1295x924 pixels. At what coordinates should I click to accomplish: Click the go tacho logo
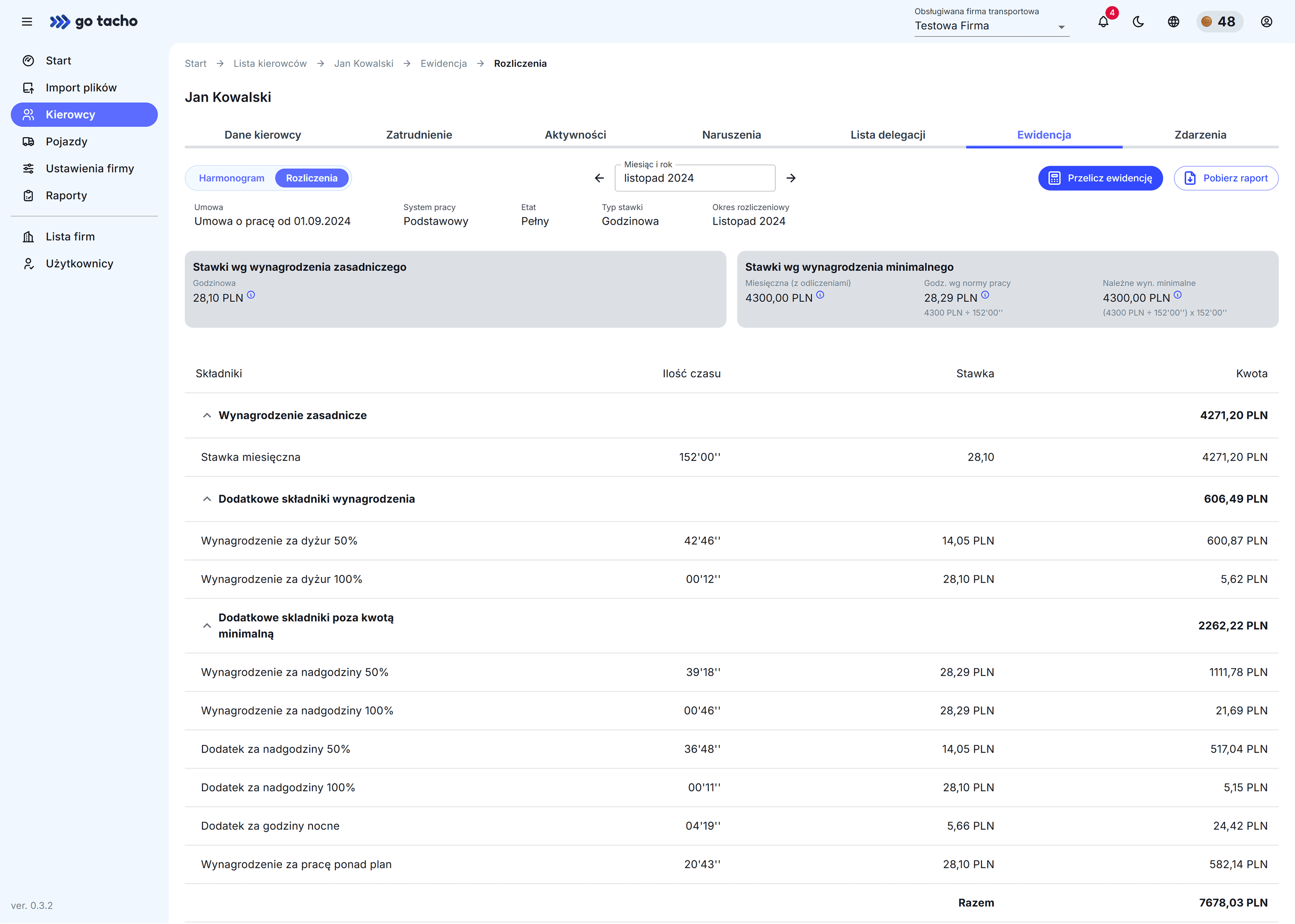coord(94,22)
